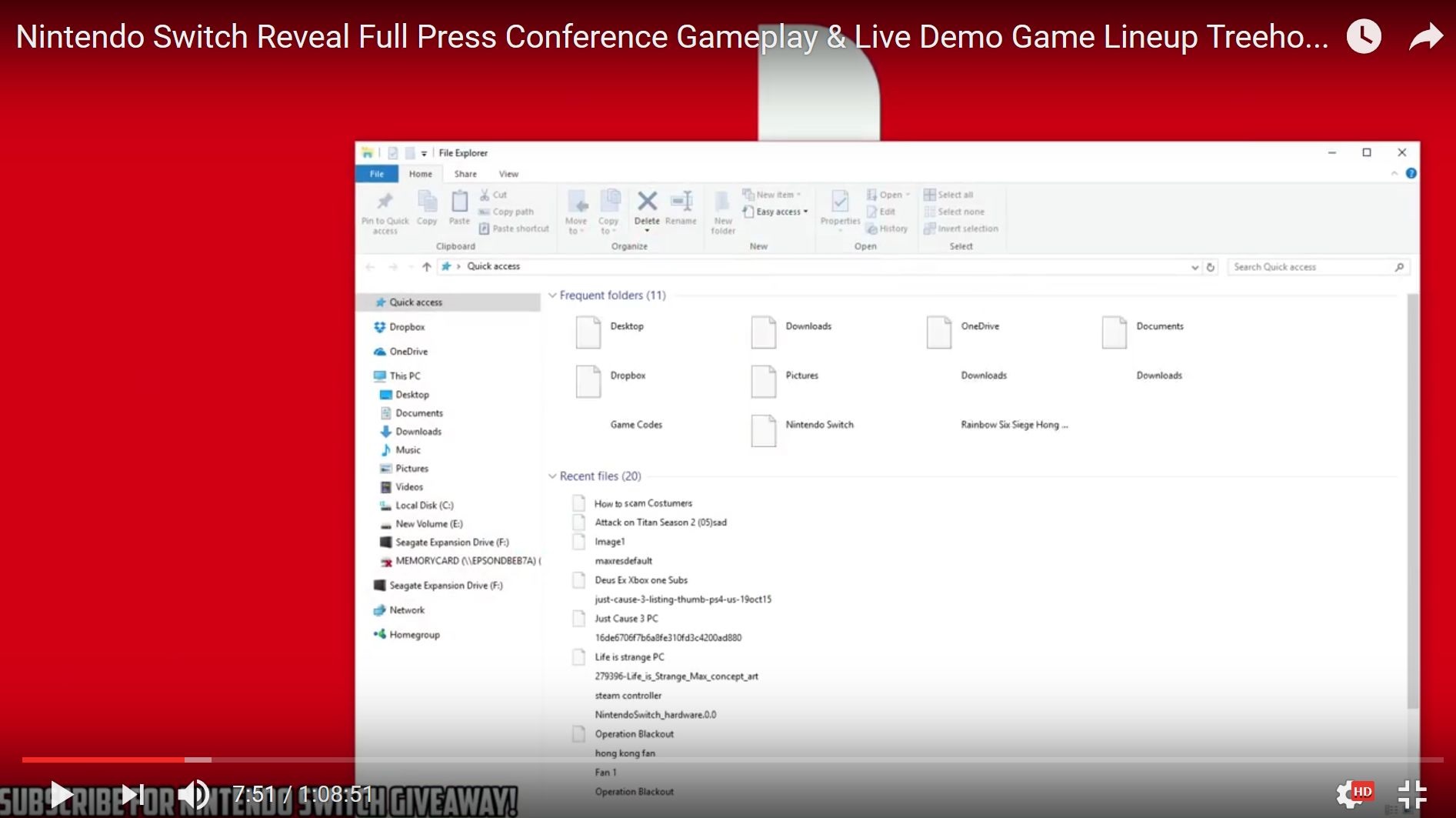
Task: Open the Move to dropdown
Action: point(576,213)
